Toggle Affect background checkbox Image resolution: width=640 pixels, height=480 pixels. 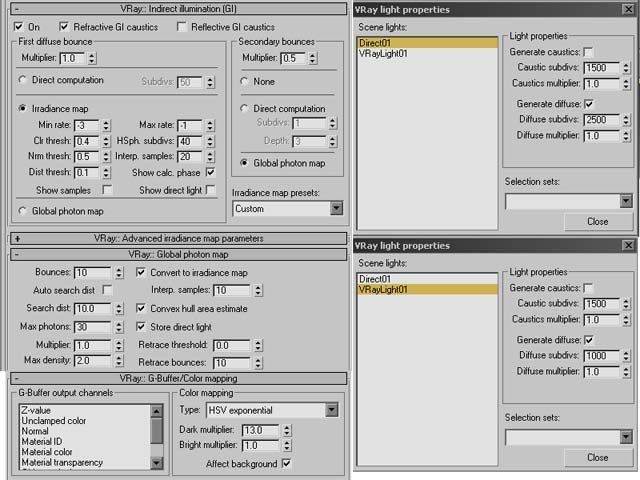287,463
